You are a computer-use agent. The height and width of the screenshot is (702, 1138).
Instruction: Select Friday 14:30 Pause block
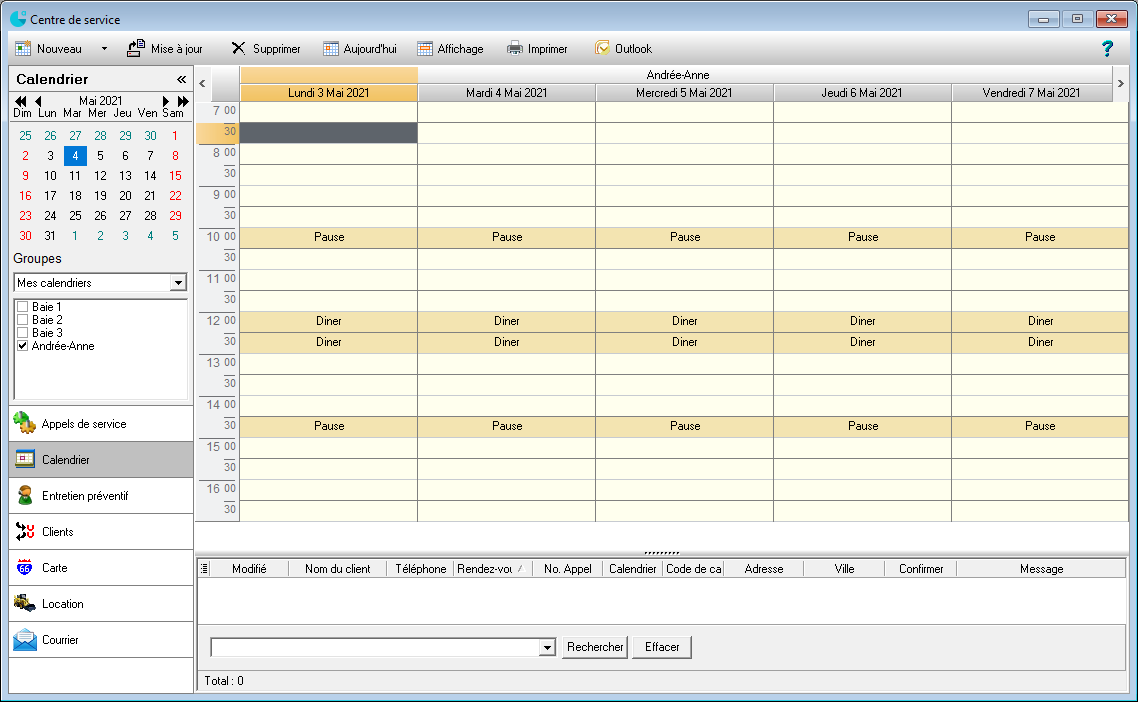pyautogui.click(x=1040, y=426)
